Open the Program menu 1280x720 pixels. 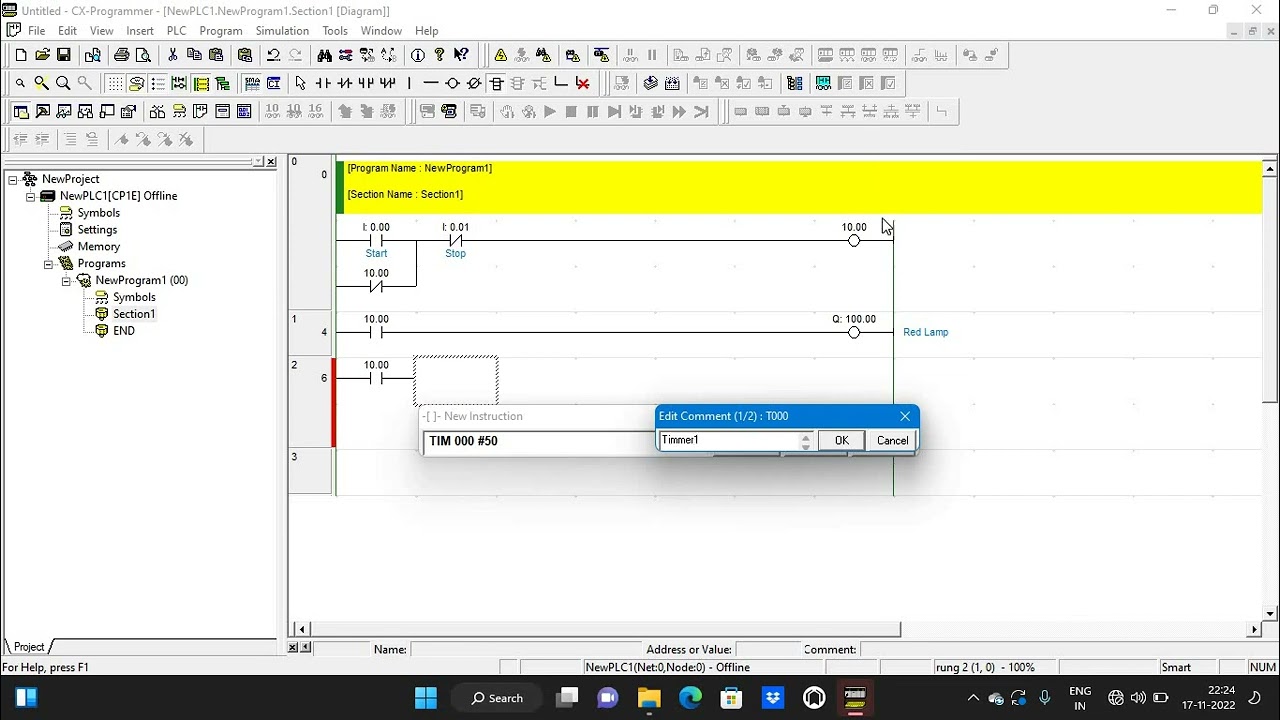click(221, 31)
